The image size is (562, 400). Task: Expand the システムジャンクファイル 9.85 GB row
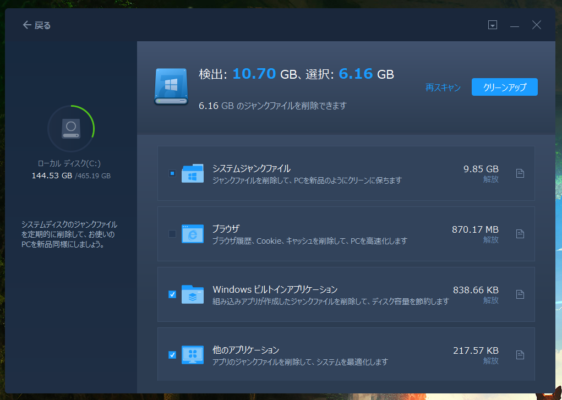(x=346, y=173)
